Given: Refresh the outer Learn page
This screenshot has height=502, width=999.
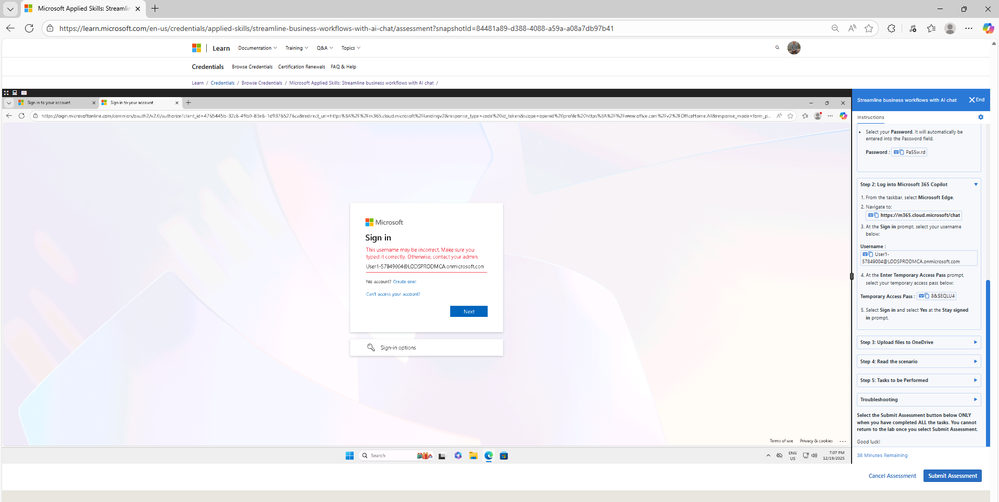Looking at the screenshot, I should point(29,28).
